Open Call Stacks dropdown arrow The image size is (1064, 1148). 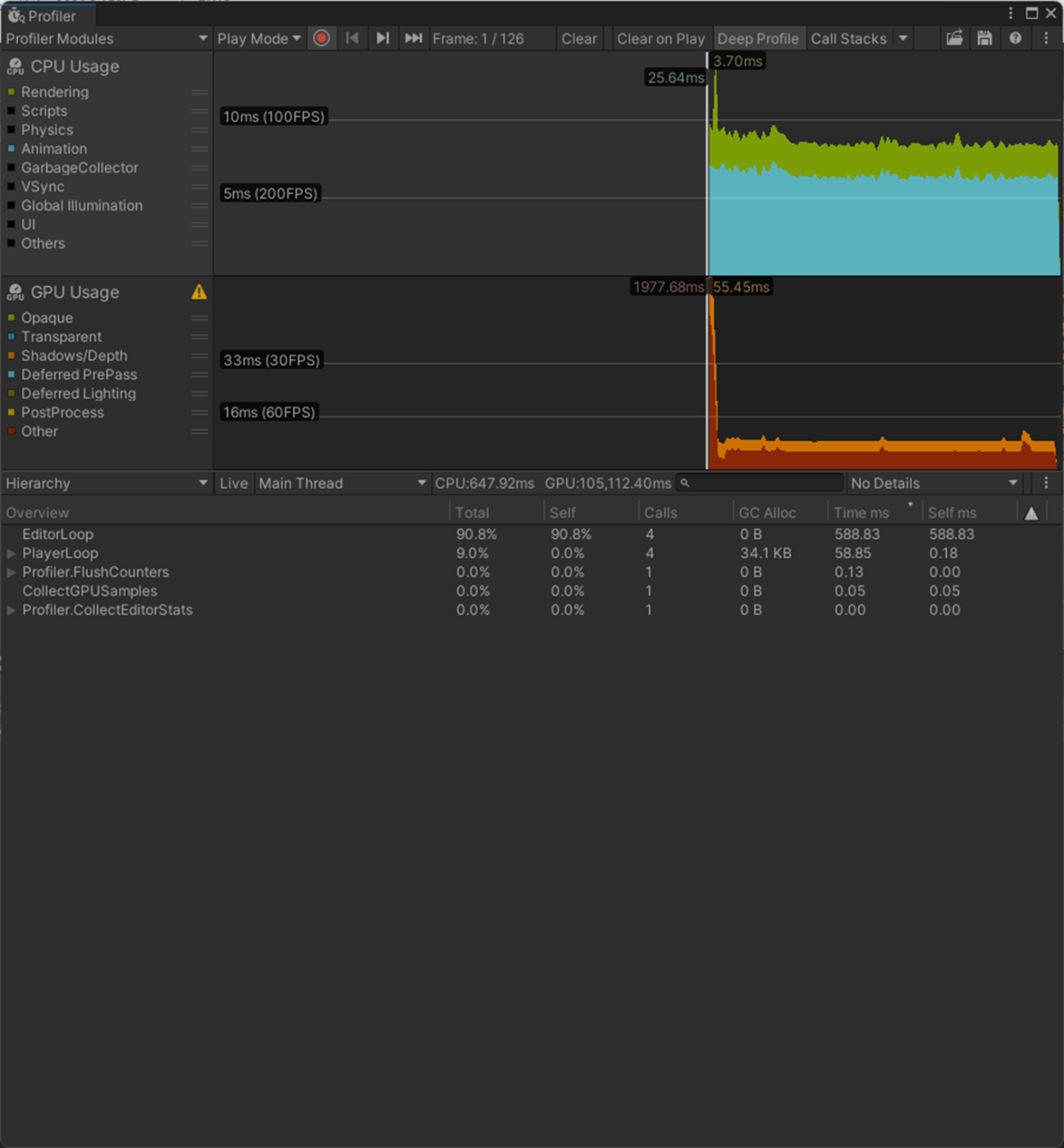(x=902, y=39)
